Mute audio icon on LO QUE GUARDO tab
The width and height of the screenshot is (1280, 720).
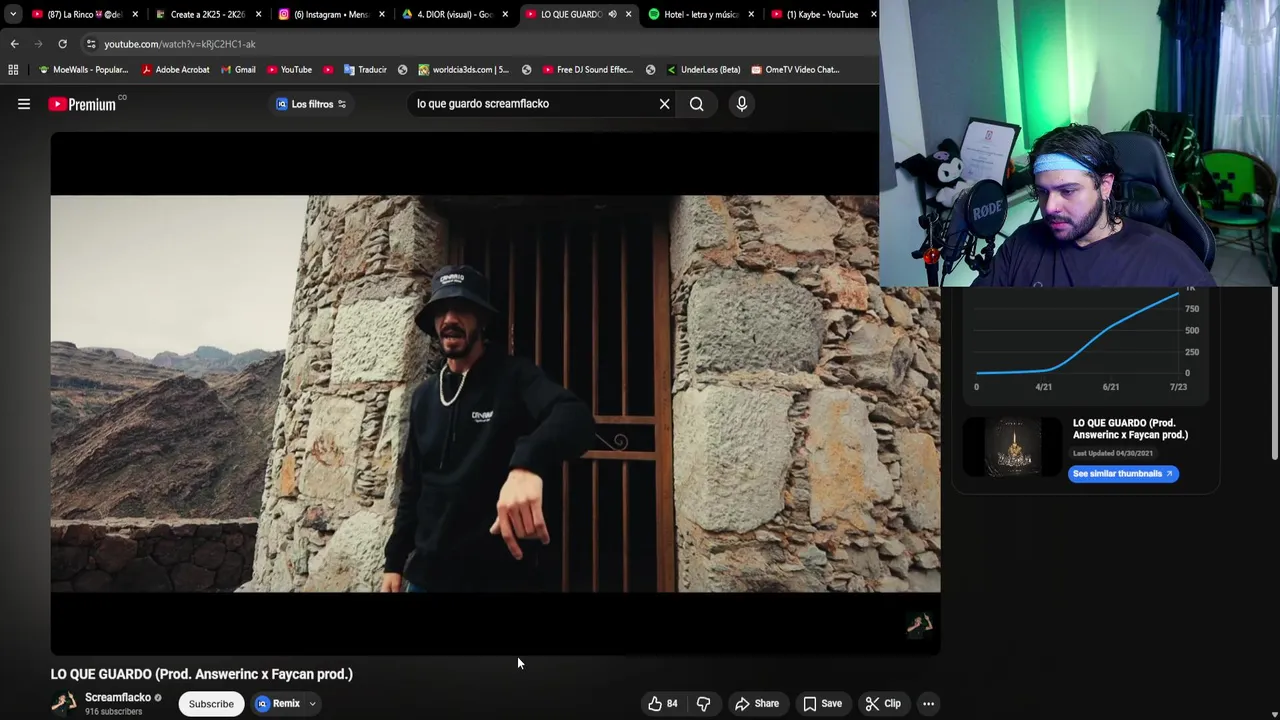[x=612, y=14]
